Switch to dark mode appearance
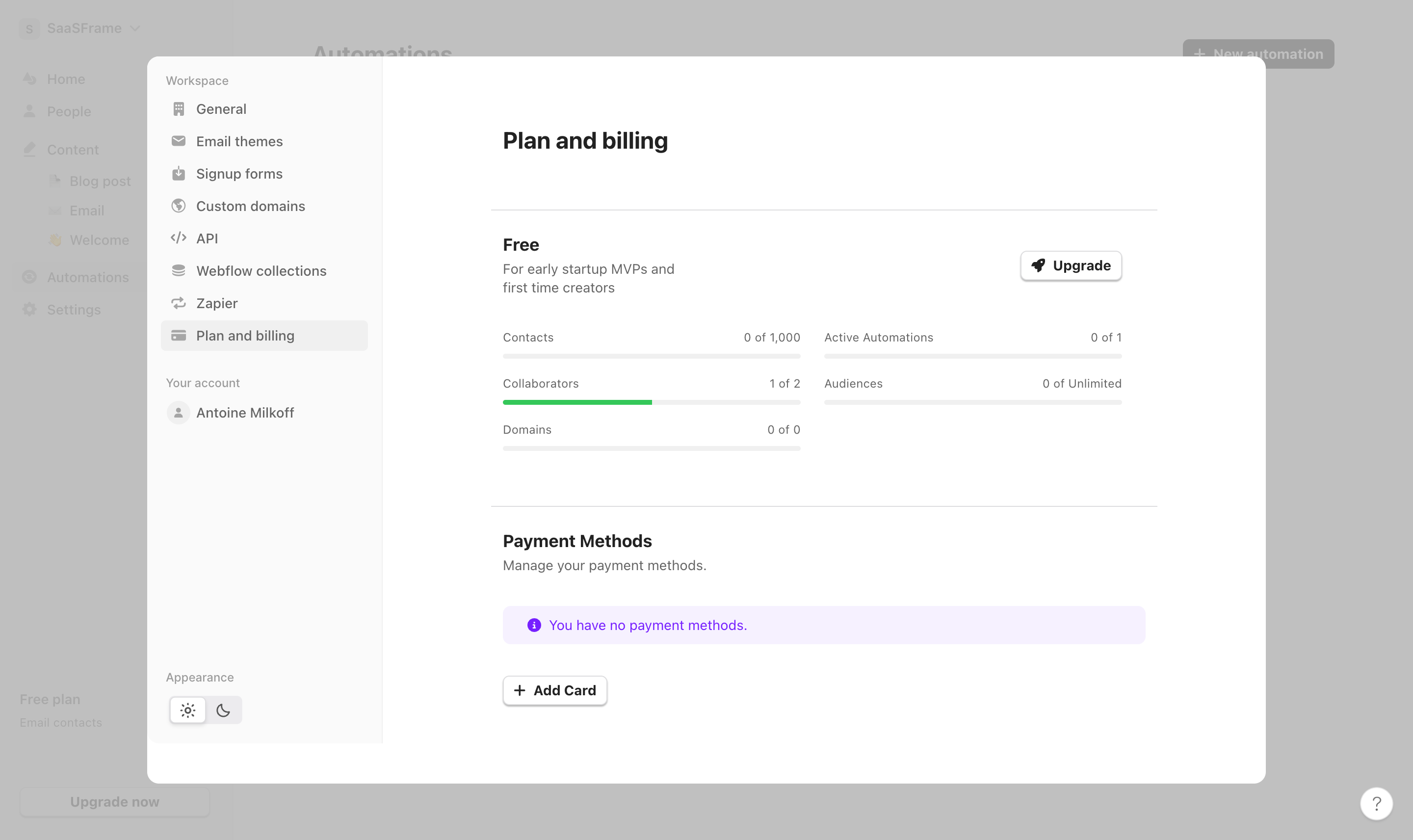1413x840 pixels. 223,710
